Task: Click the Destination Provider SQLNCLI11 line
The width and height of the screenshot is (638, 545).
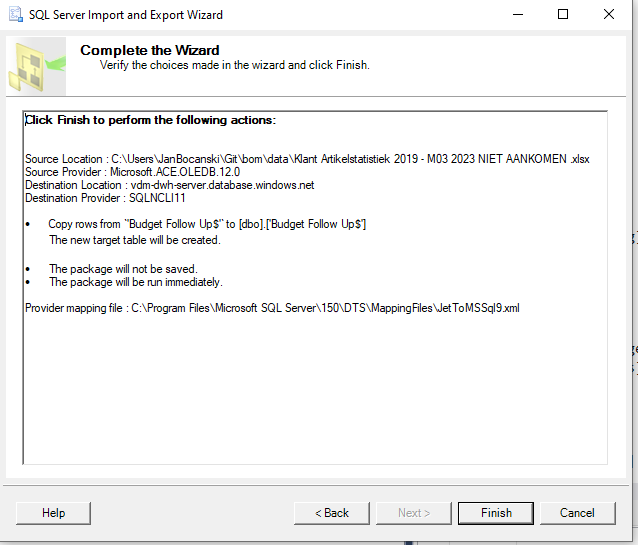Action: tap(105, 198)
